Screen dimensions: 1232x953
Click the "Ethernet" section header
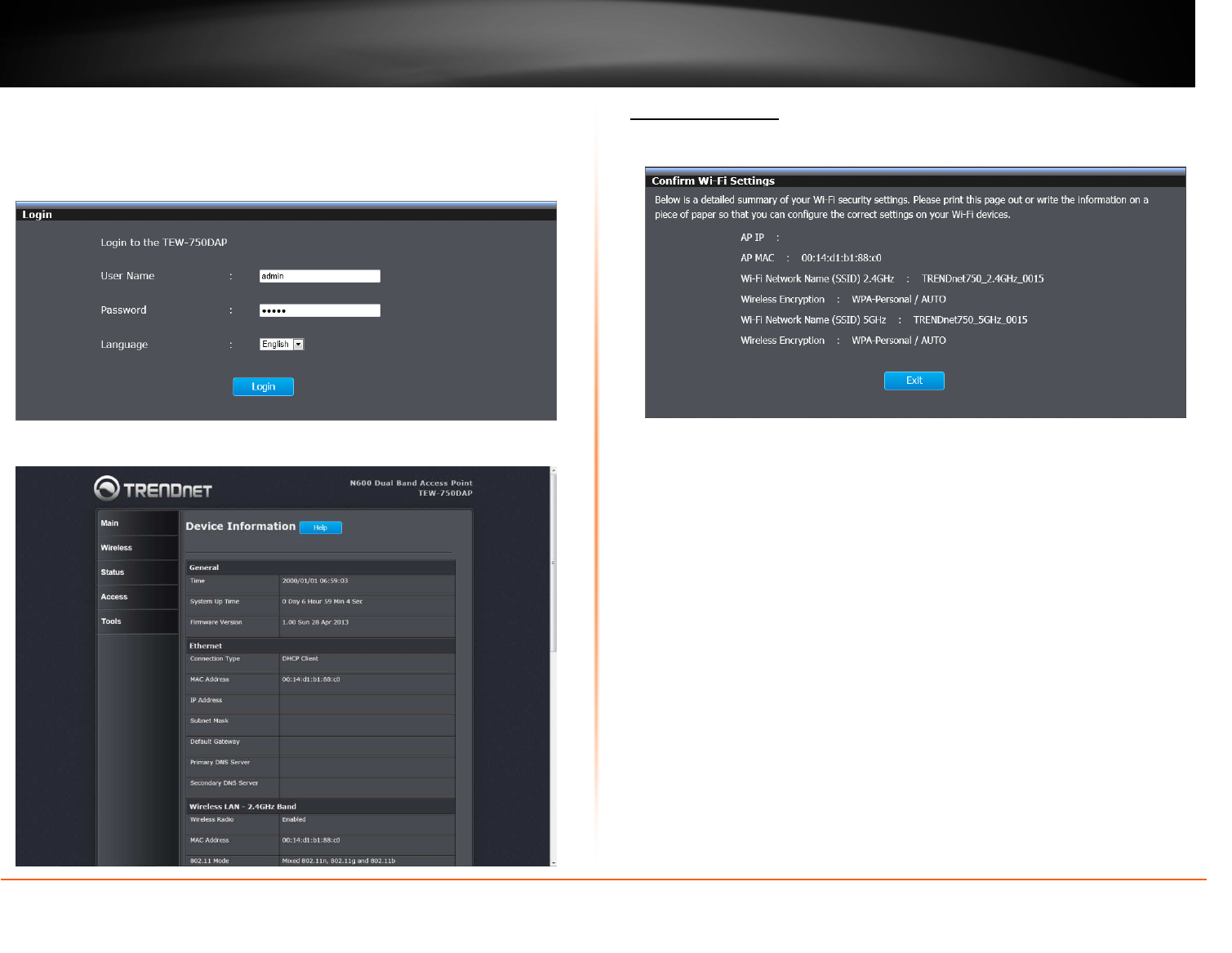[206, 646]
